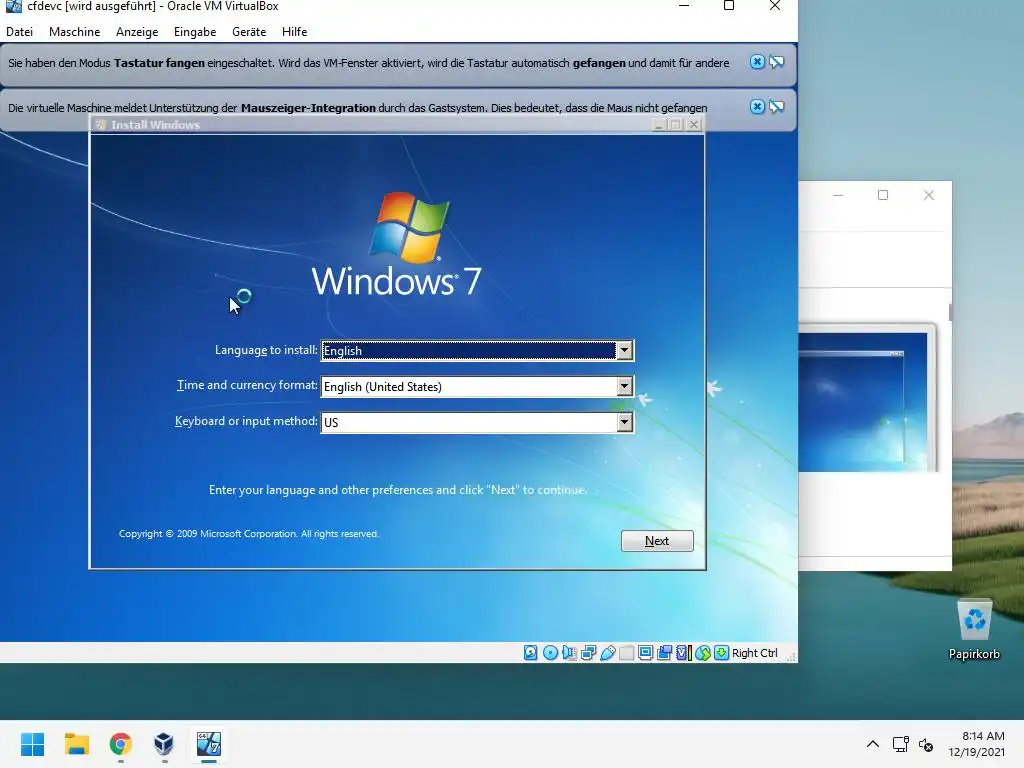Click the shared folders status icon
The height and width of the screenshot is (768, 1024).
coord(626,652)
